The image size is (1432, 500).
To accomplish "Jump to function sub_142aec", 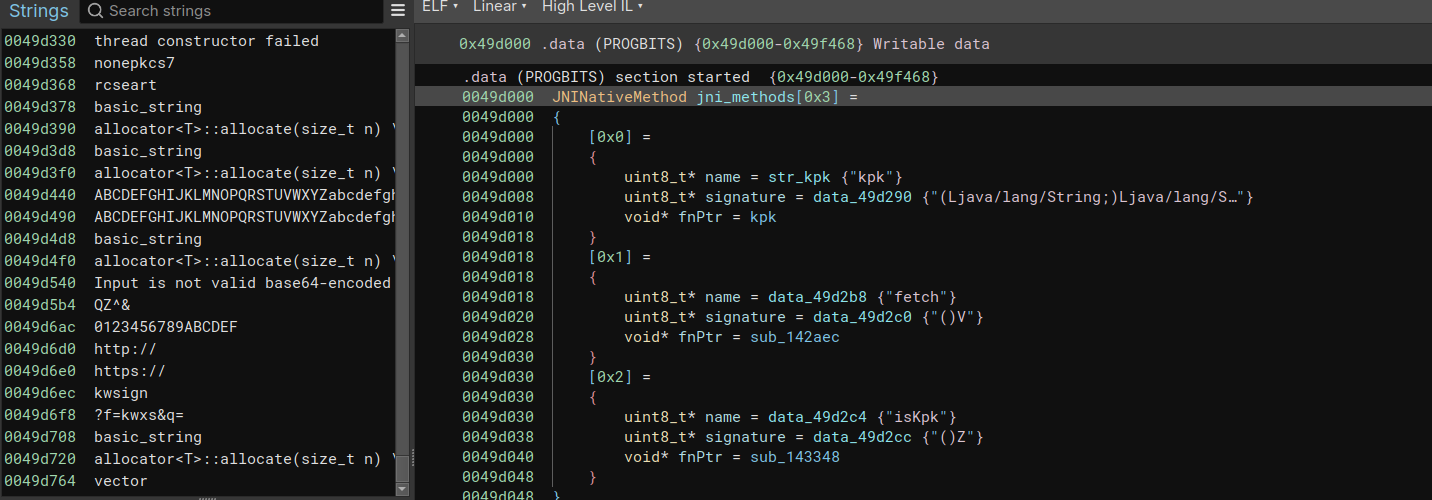I will [795, 337].
